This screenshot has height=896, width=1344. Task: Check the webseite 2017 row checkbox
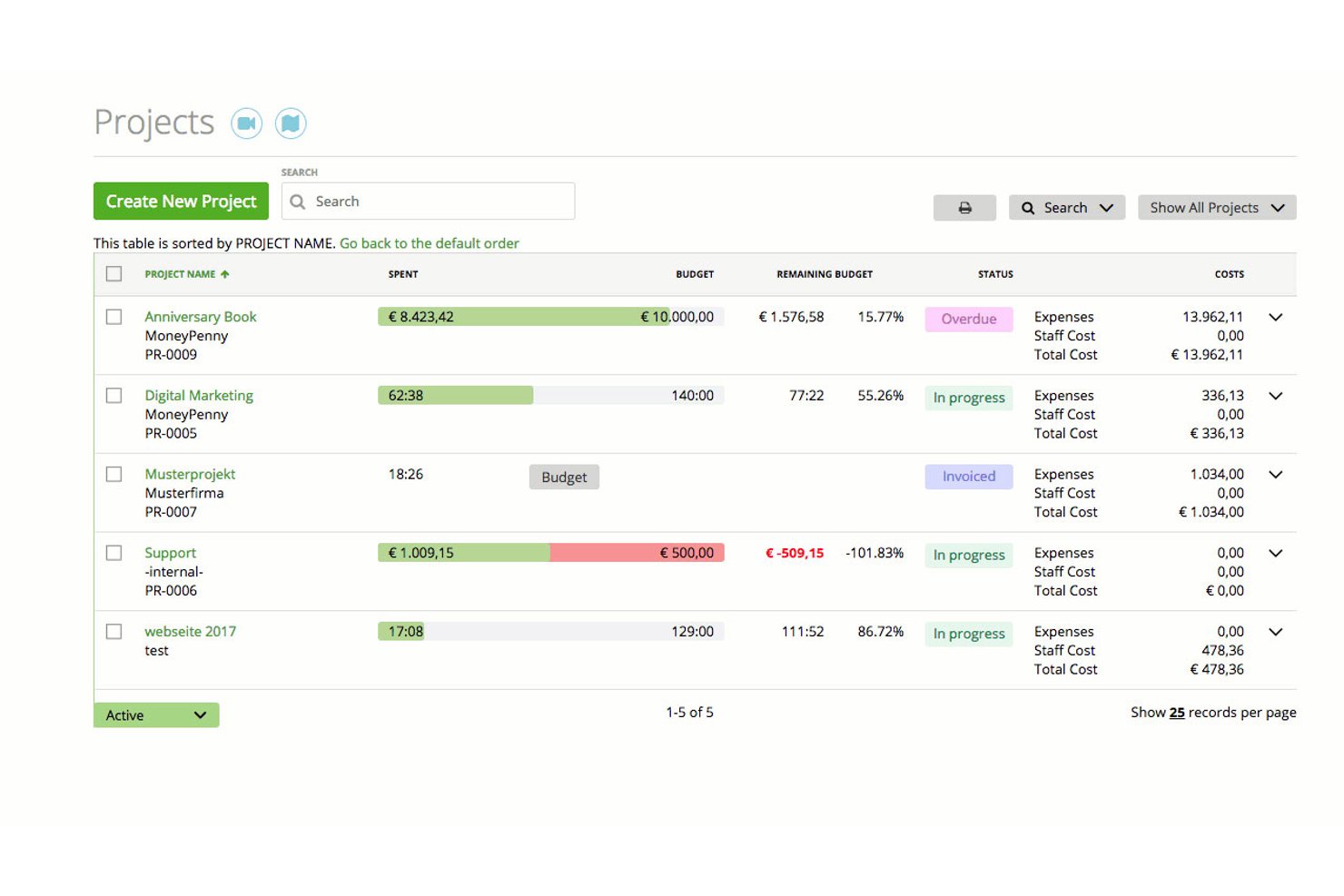[114, 632]
